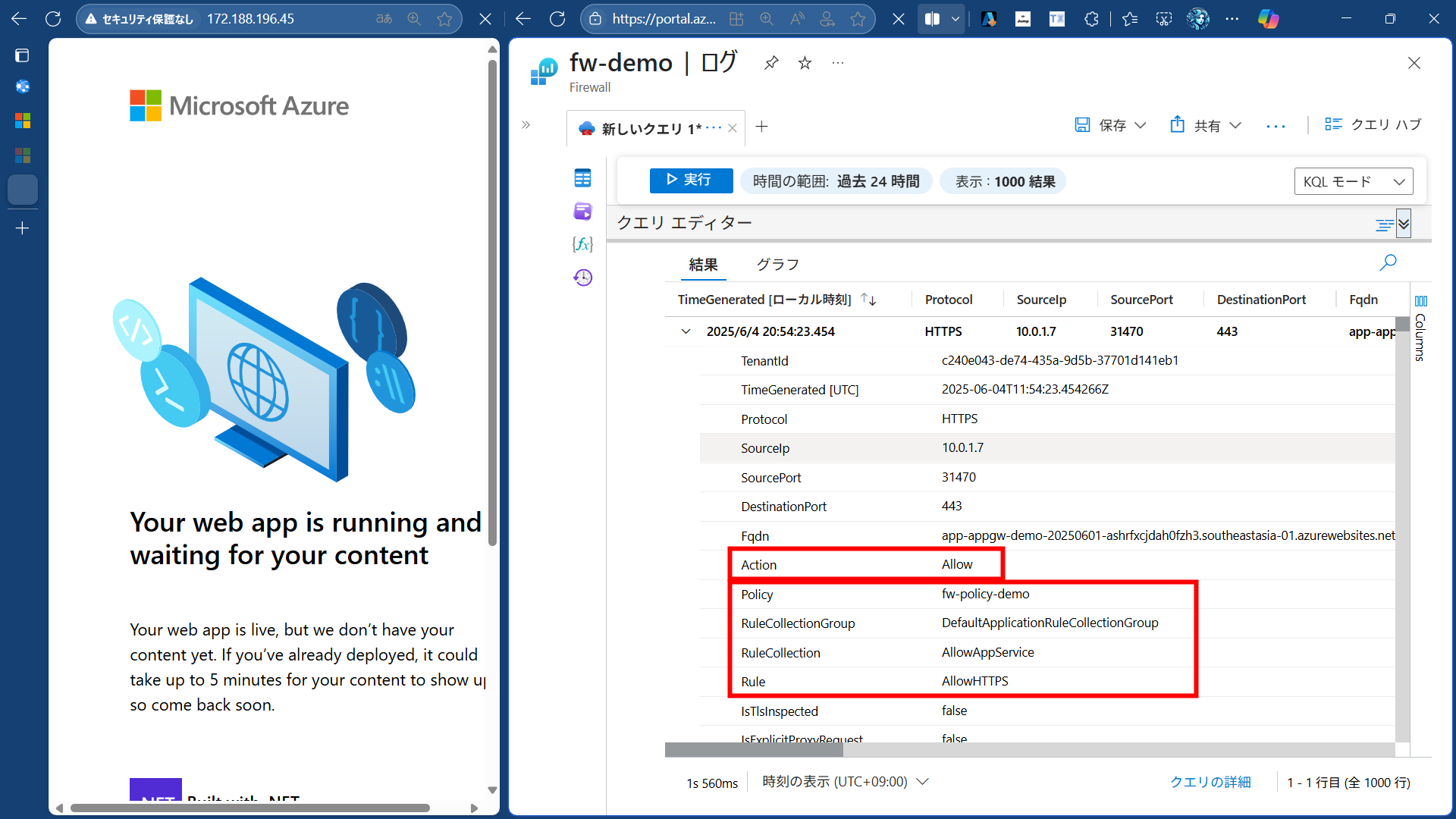Open the ellipsis menu on the 新しいクエリ 1 tab
The width and height of the screenshot is (1456, 819).
point(714,127)
